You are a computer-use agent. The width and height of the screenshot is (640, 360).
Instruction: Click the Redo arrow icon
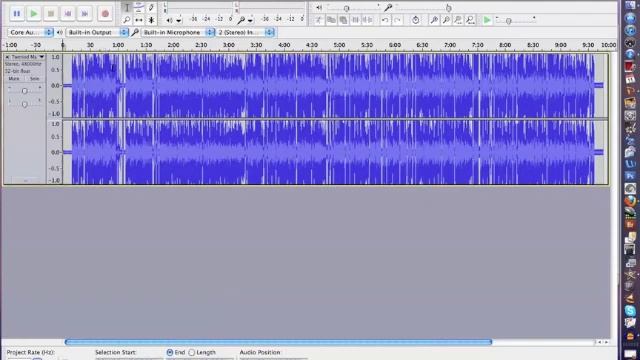tap(397, 20)
